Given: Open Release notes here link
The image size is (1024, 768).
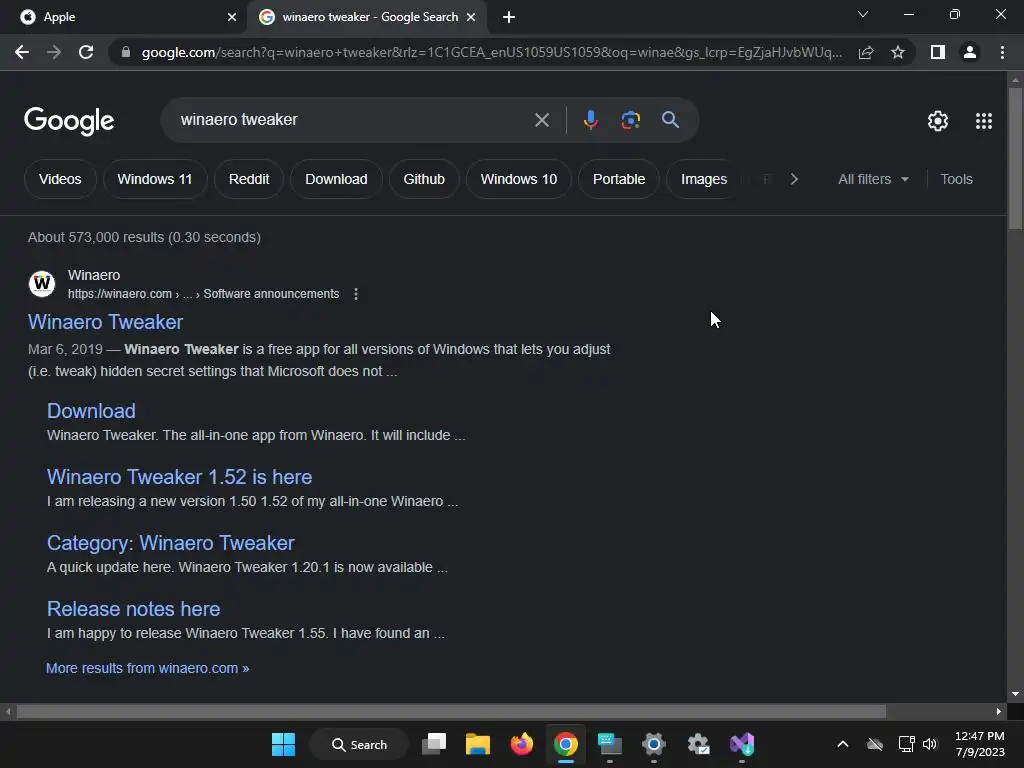Looking at the screenshot, I should pos(133,609).
